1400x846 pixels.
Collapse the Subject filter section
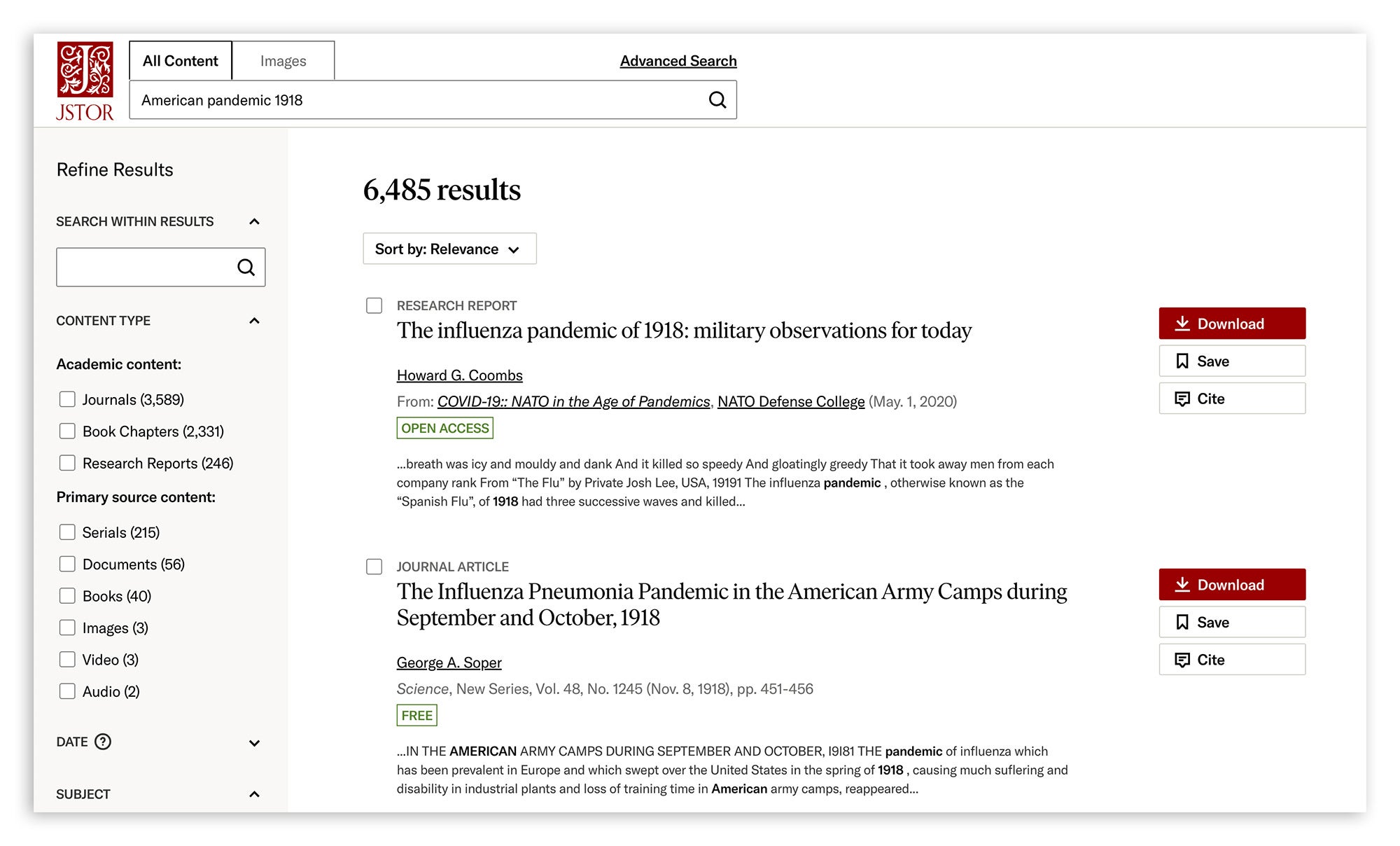pos(255,794)
